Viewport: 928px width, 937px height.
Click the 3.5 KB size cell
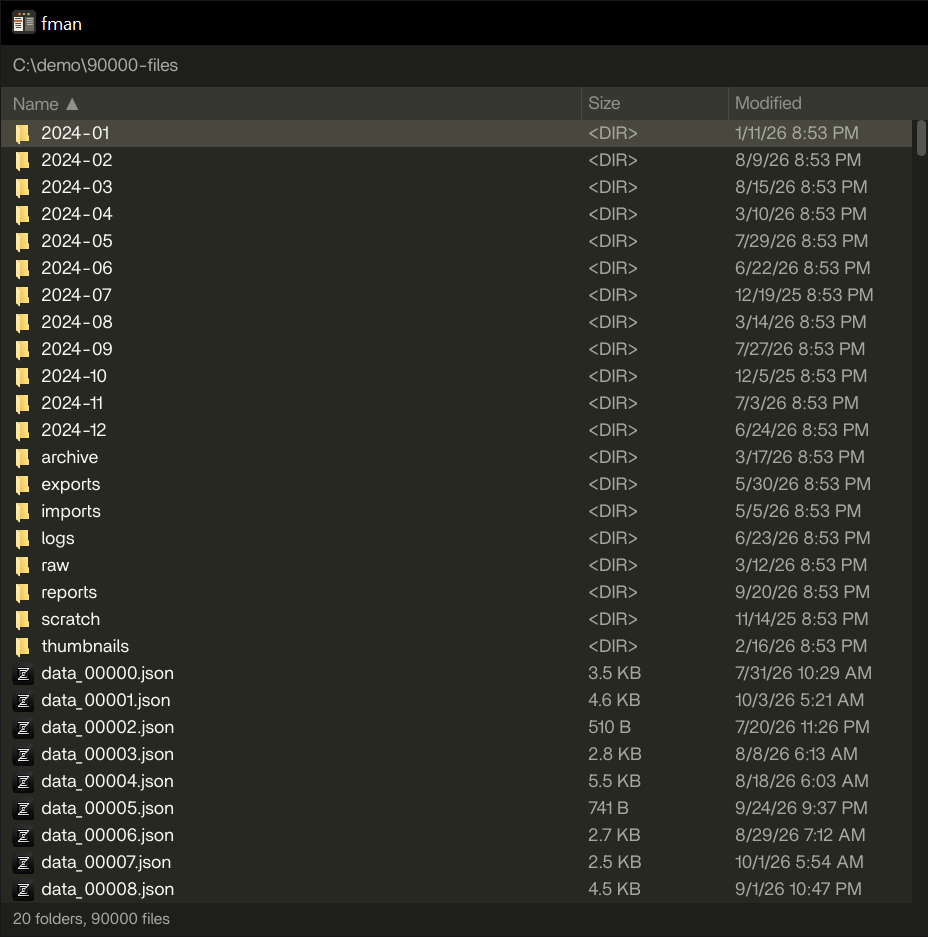(614, 673)
